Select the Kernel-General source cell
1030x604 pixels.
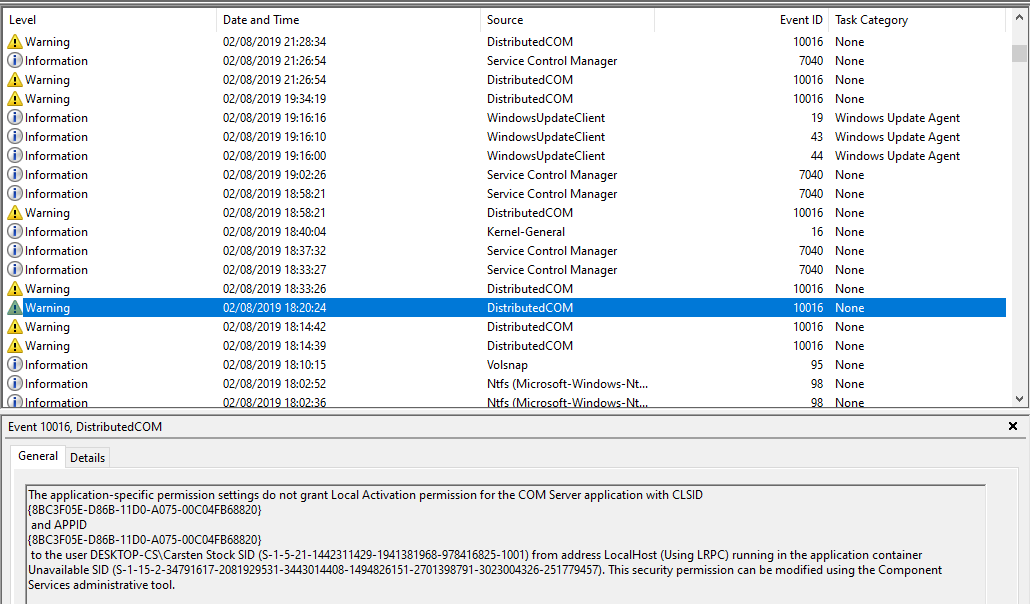click(526, 232)
